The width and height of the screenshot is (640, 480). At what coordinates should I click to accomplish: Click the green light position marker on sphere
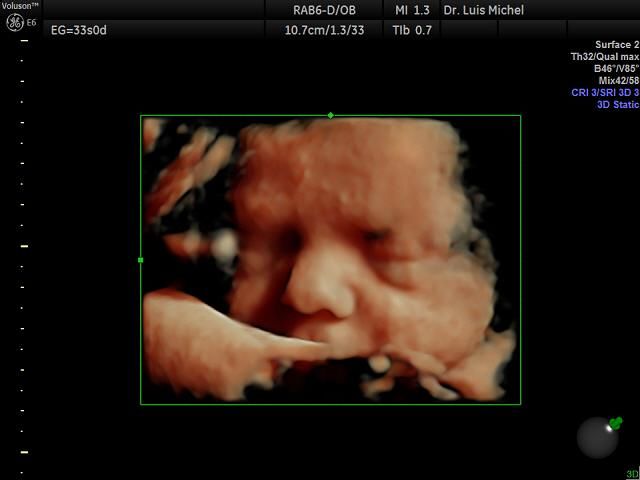pyautogui.click(x=615, y=423)
